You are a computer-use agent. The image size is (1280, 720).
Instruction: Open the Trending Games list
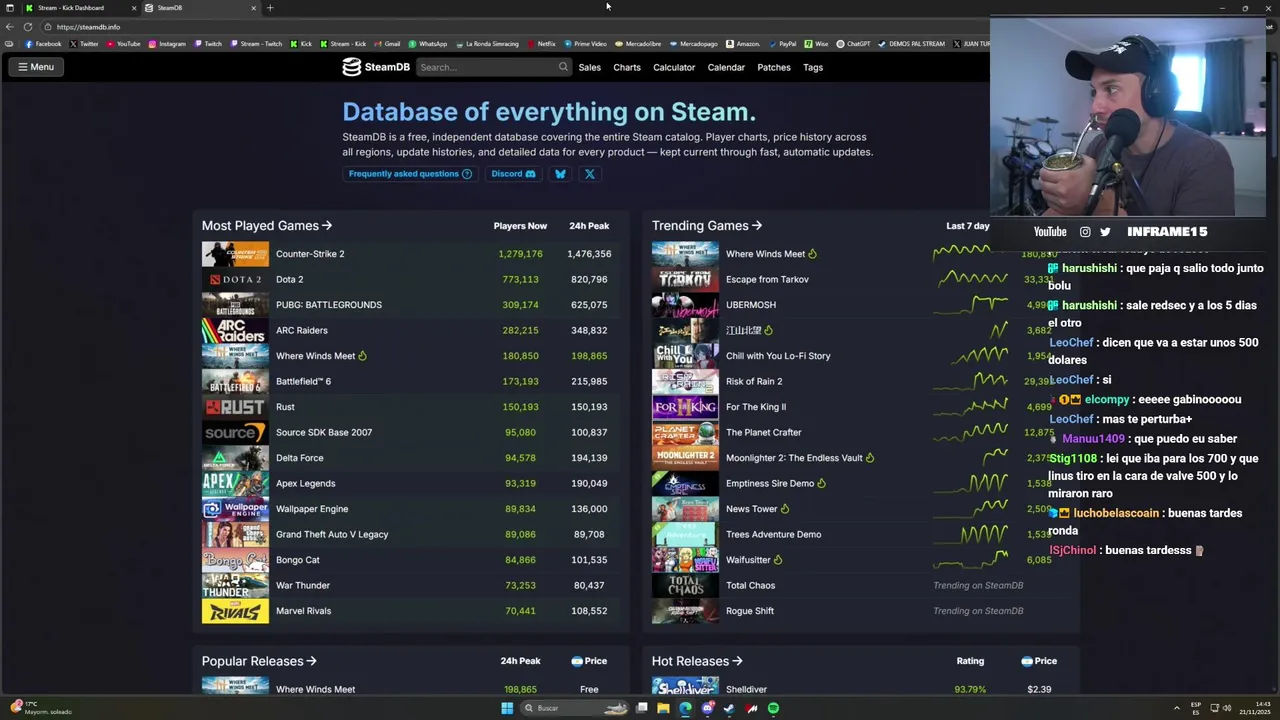[x=706, y=226]
